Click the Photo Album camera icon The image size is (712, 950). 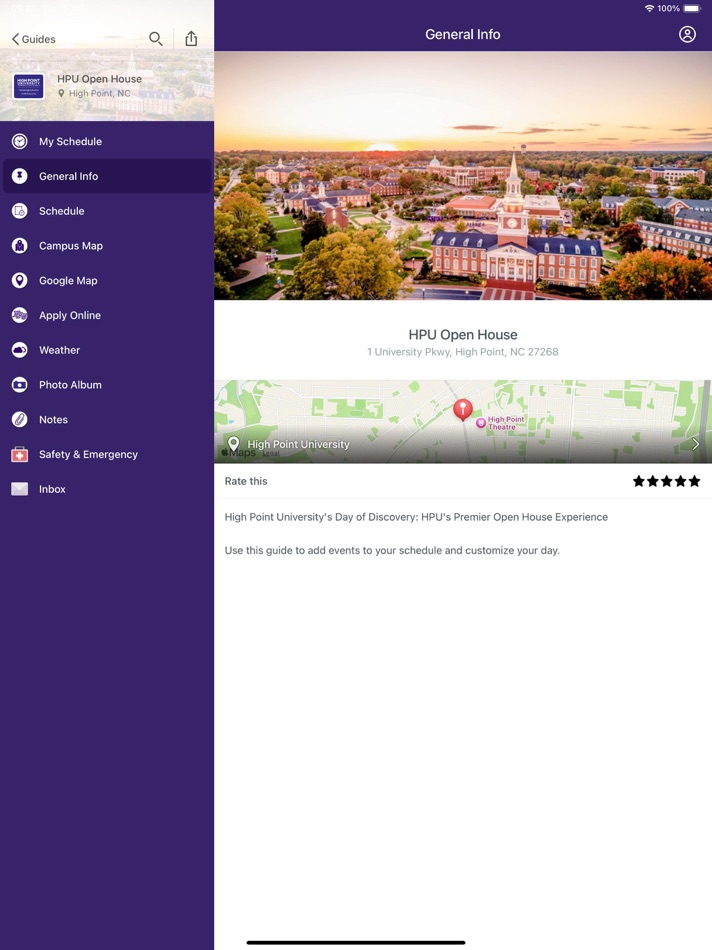point(20,385)
